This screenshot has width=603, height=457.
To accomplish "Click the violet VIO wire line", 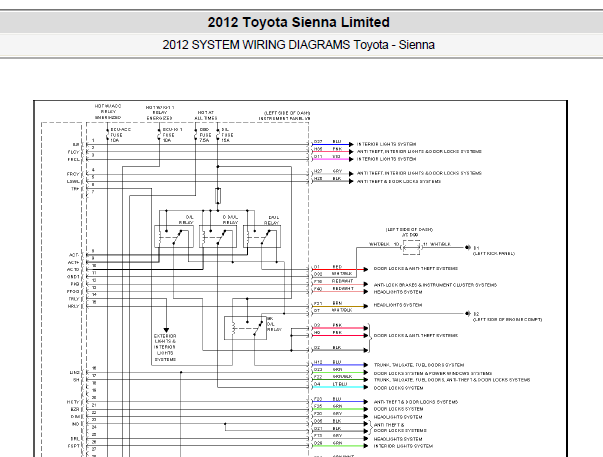I will click(x=331, y=159).
